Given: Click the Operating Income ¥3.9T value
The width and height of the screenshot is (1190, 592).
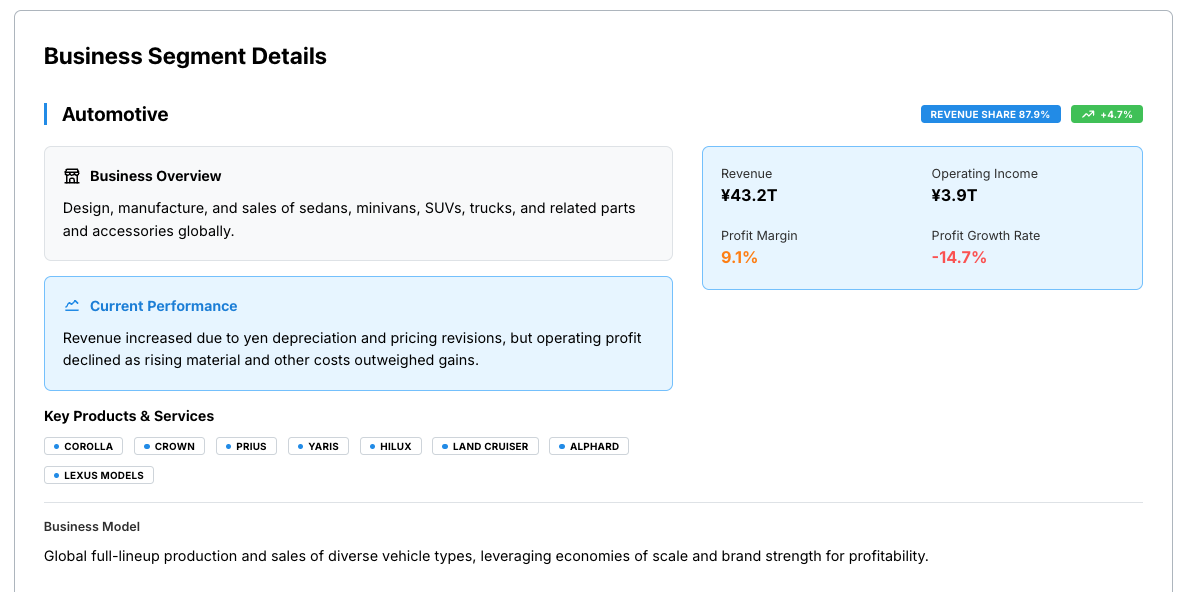Looking at the screenshot, I should 954,196.
